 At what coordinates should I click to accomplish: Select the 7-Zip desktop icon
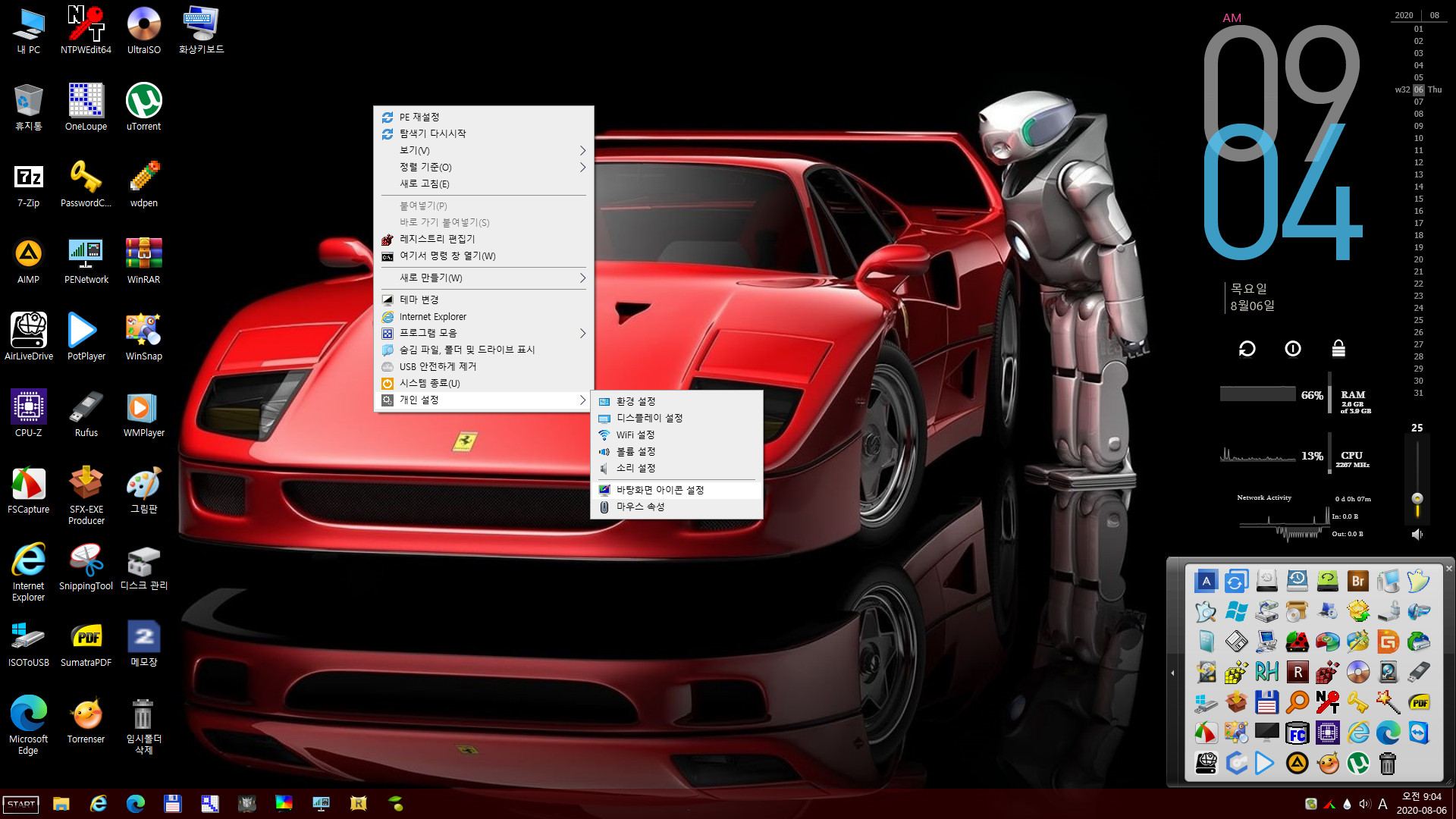28,184
